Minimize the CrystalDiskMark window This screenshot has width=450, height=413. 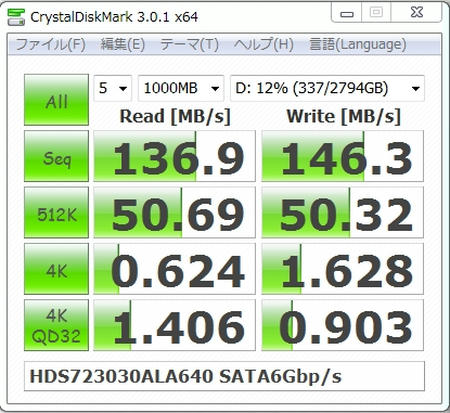point(347,13)
